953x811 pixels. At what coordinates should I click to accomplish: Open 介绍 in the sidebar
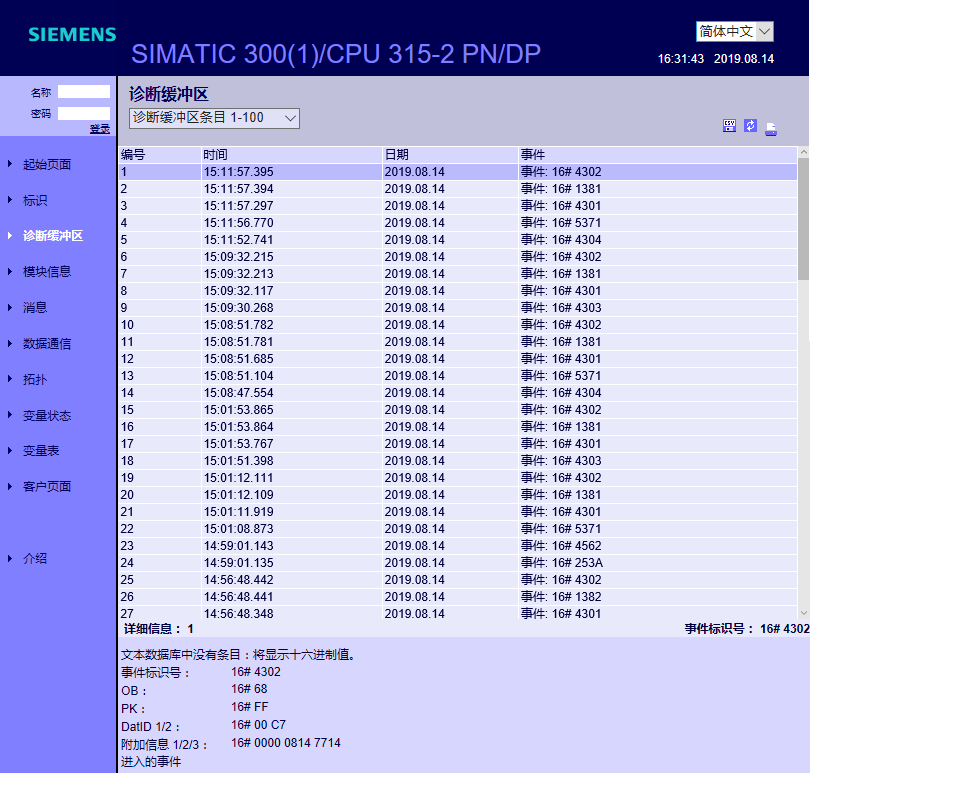35,558
